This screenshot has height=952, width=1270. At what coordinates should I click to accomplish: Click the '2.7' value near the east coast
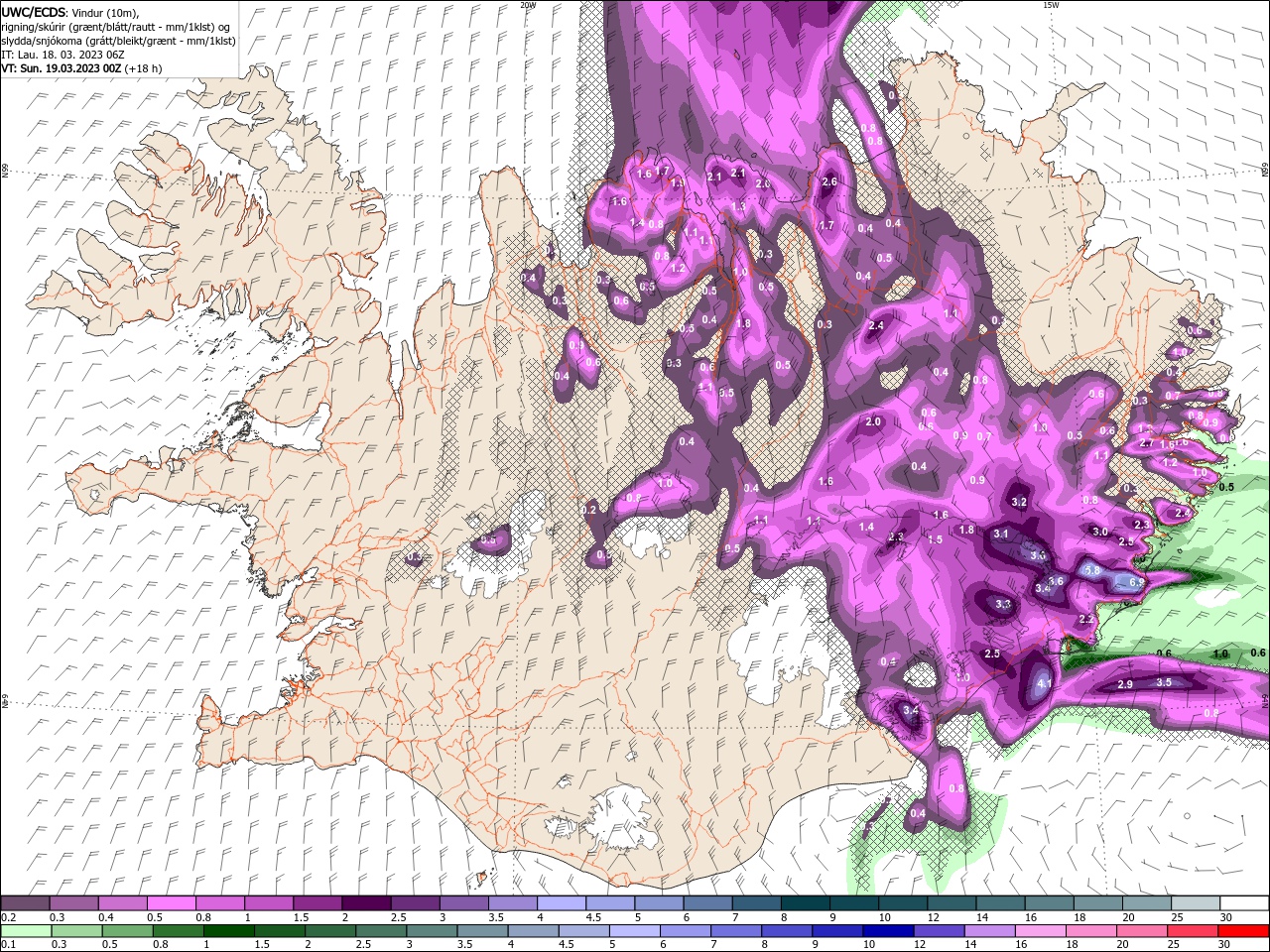(1146, 443)
